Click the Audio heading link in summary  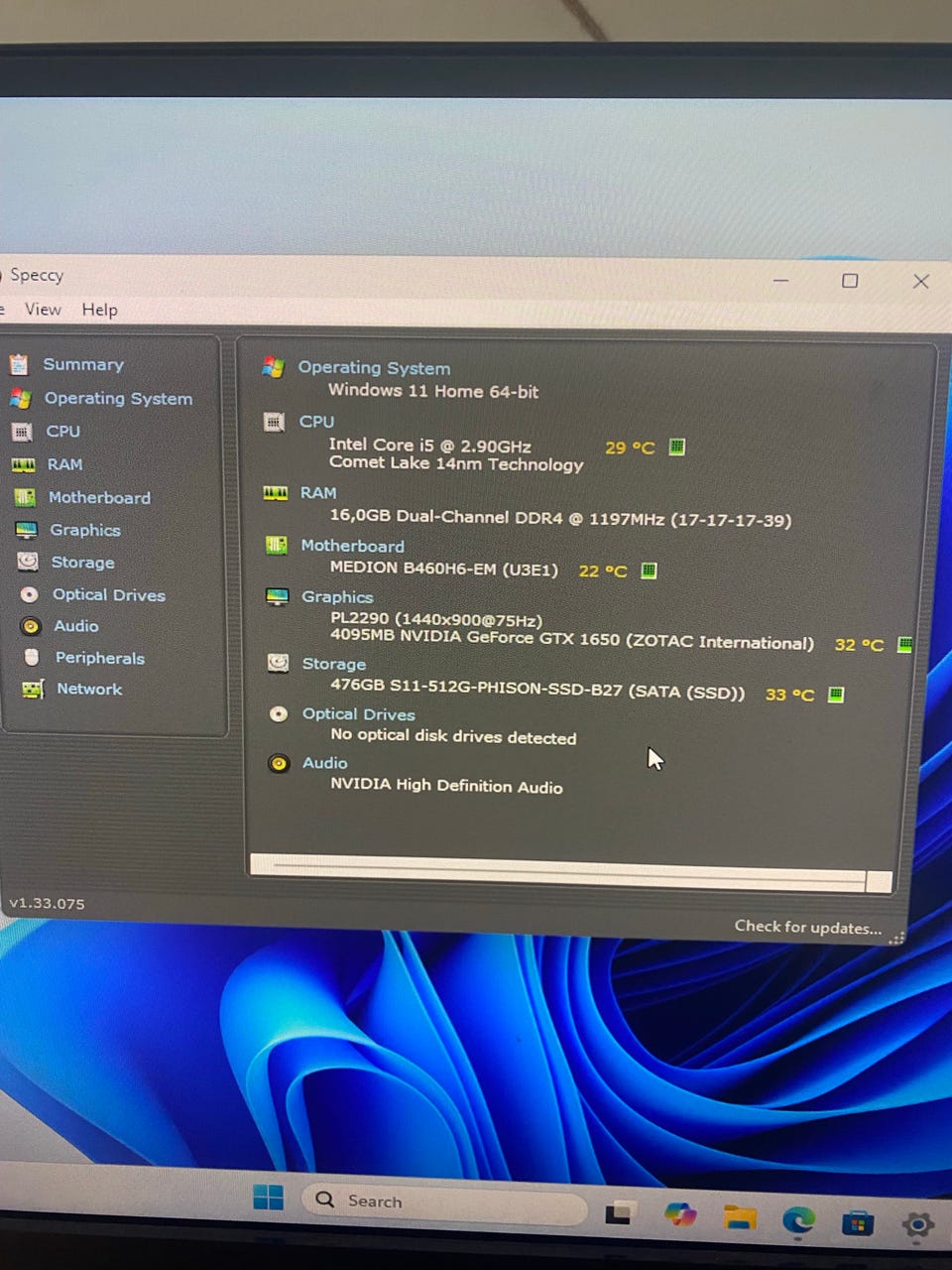point(325,763)
